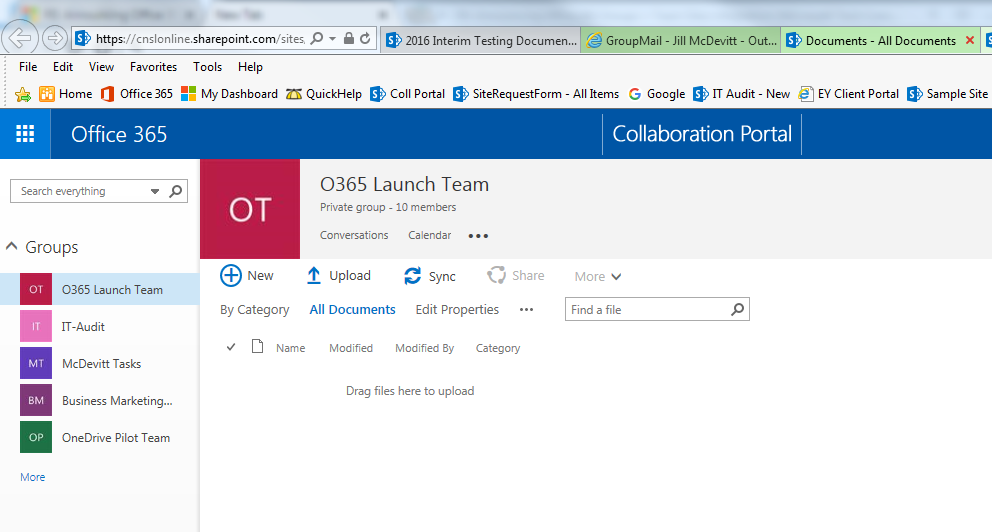Collapse the Groups section chevron
The image size is (992, 532).
coord(11,247)
